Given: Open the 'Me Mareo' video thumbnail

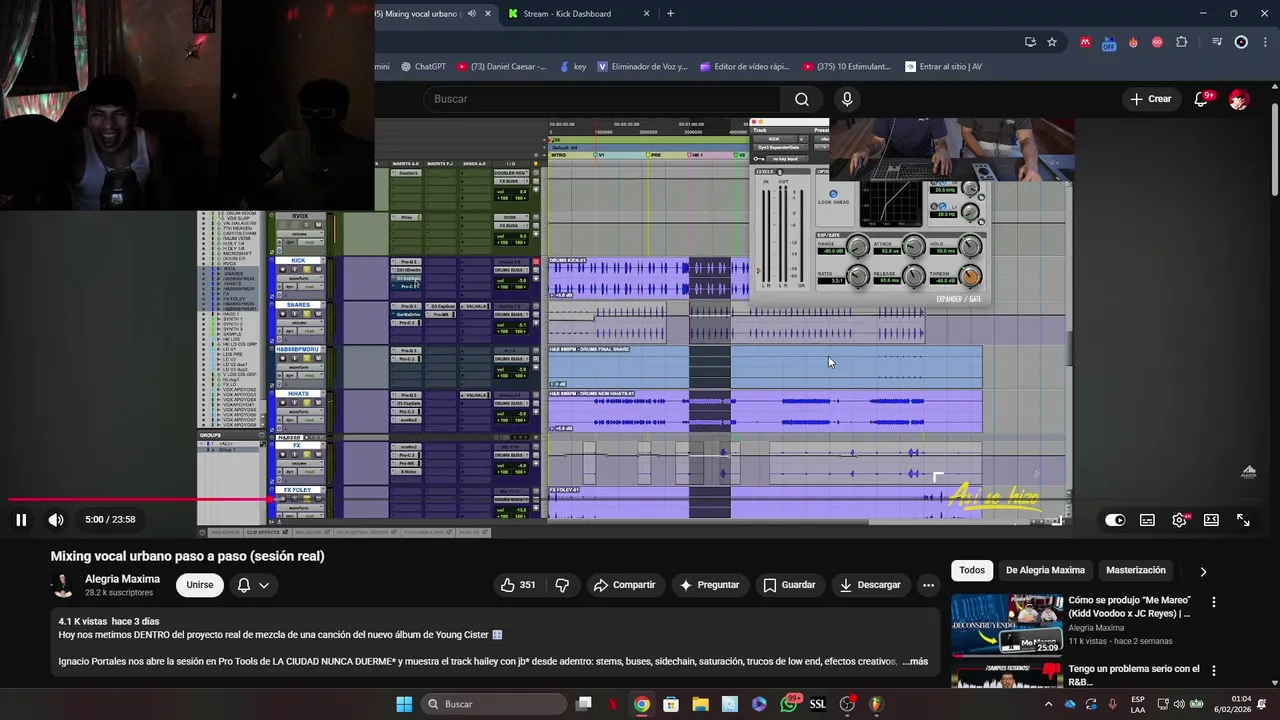Looking at the screenshot, I should point(1007,625).
